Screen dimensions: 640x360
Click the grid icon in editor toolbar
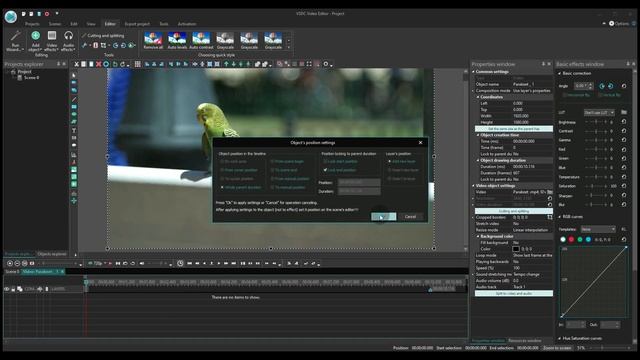138,64
